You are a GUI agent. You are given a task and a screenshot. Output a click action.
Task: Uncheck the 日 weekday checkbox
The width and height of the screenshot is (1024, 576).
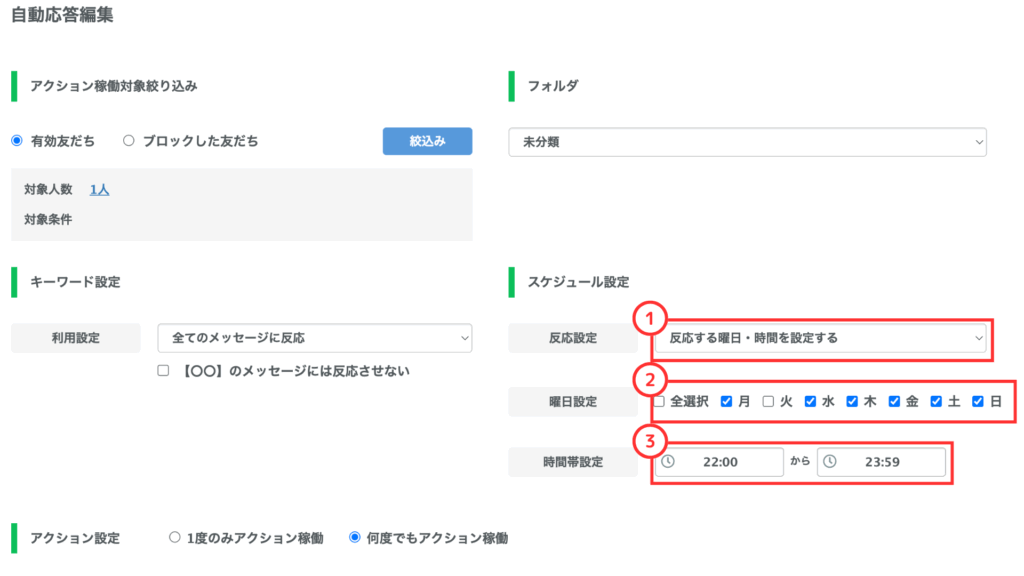pos(978,401)
